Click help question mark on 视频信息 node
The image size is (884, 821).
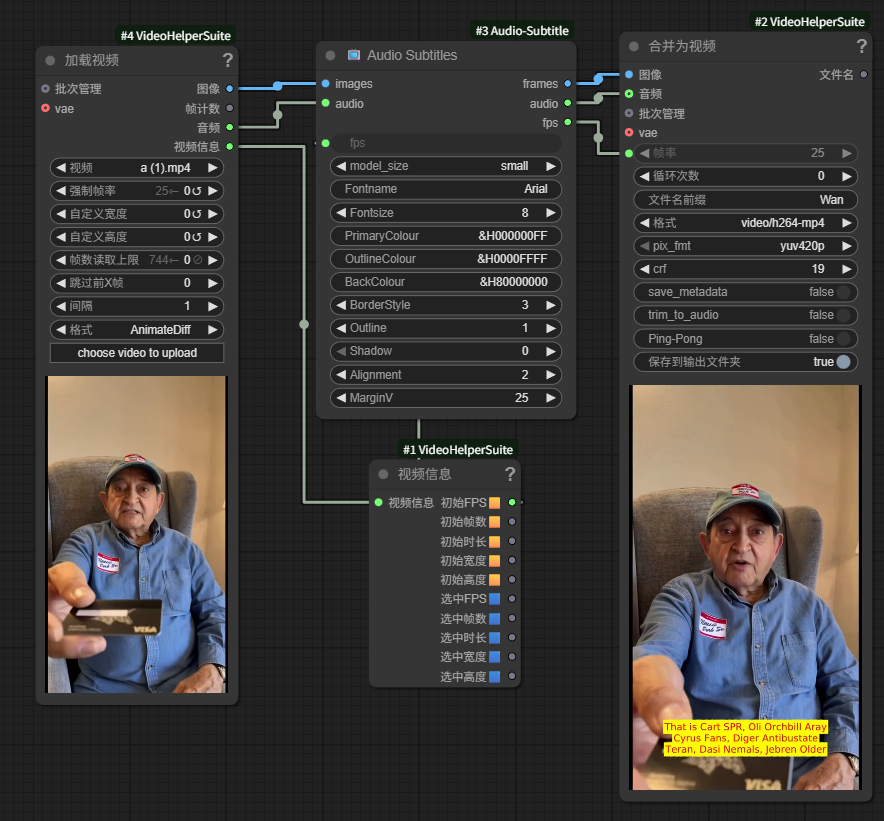[x=510, y=474]
